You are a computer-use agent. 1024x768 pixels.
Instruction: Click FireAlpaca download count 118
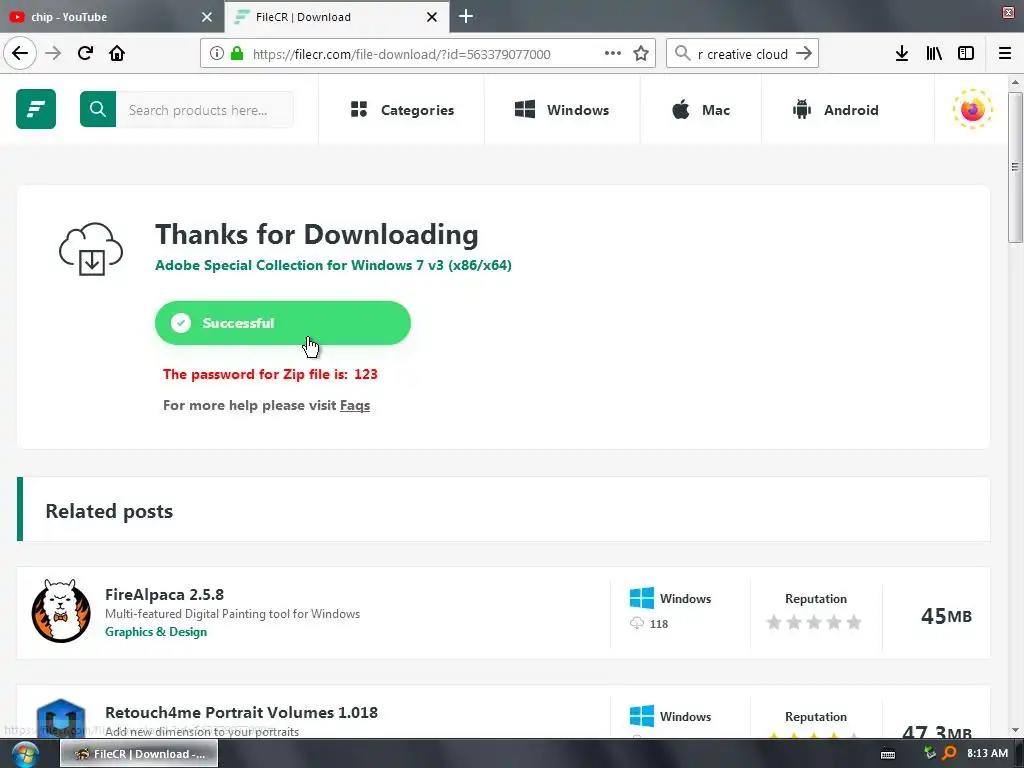pyautogui.click(x=659, y=624)
